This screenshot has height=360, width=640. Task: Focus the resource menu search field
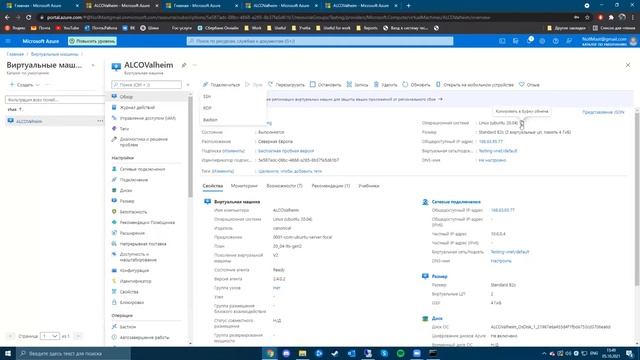147,85
